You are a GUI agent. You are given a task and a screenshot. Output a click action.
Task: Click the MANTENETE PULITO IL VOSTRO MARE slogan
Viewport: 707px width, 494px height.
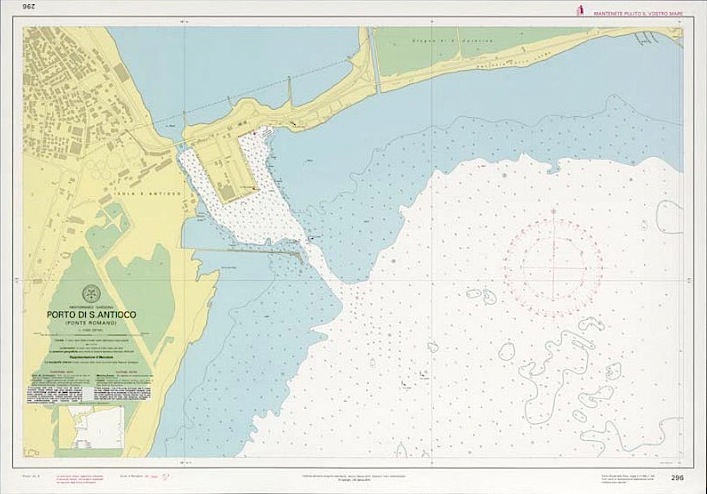639,13
